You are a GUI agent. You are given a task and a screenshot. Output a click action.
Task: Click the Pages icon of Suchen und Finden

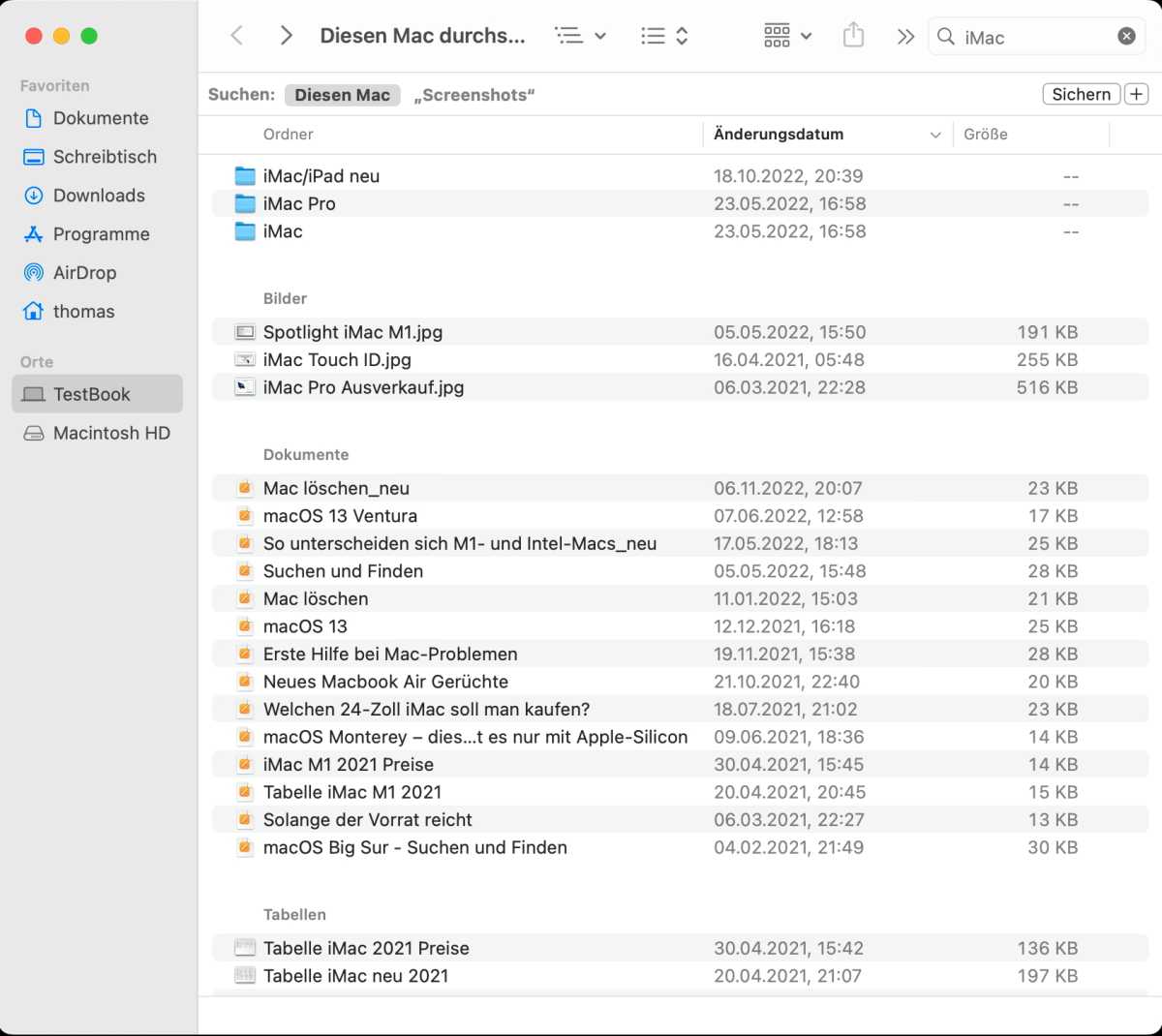(x=245, y=571)
